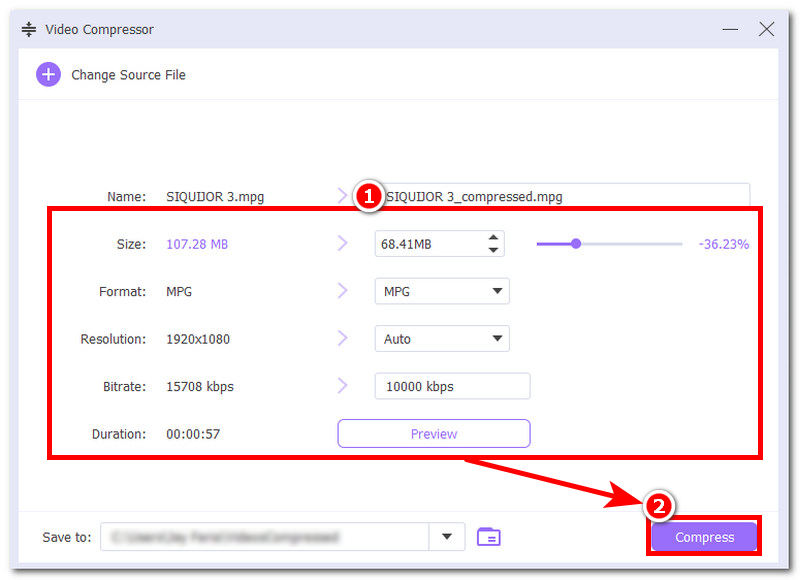
Task: Click the size value box showing 68.41MB
Action: pyautogui.click(x=425, y=243)
